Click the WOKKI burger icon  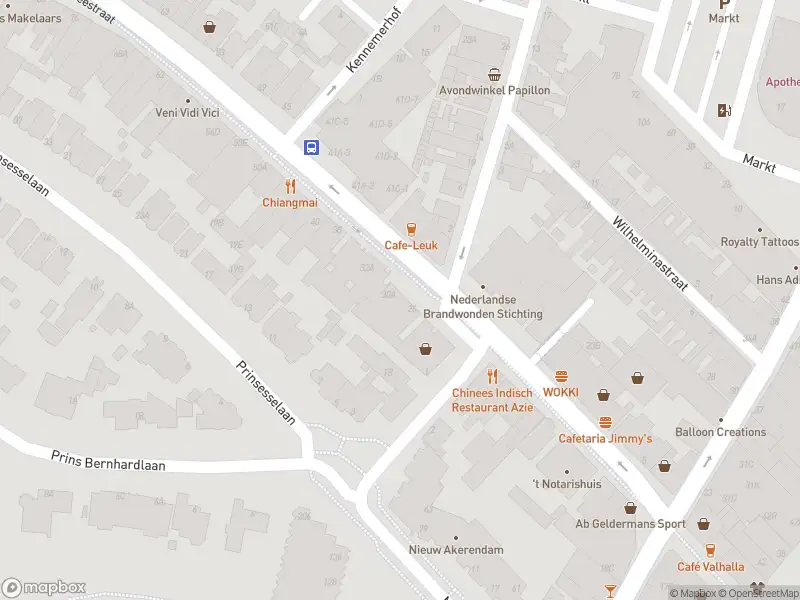tap(561, 377)
